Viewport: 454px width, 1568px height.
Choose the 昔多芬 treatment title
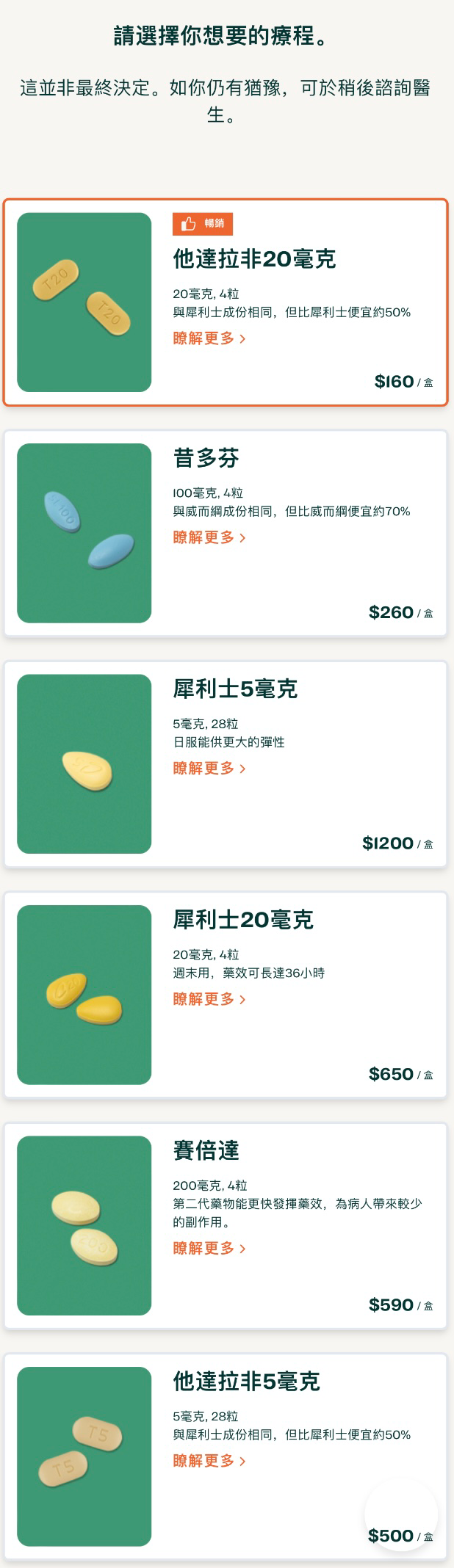[206, 458]
